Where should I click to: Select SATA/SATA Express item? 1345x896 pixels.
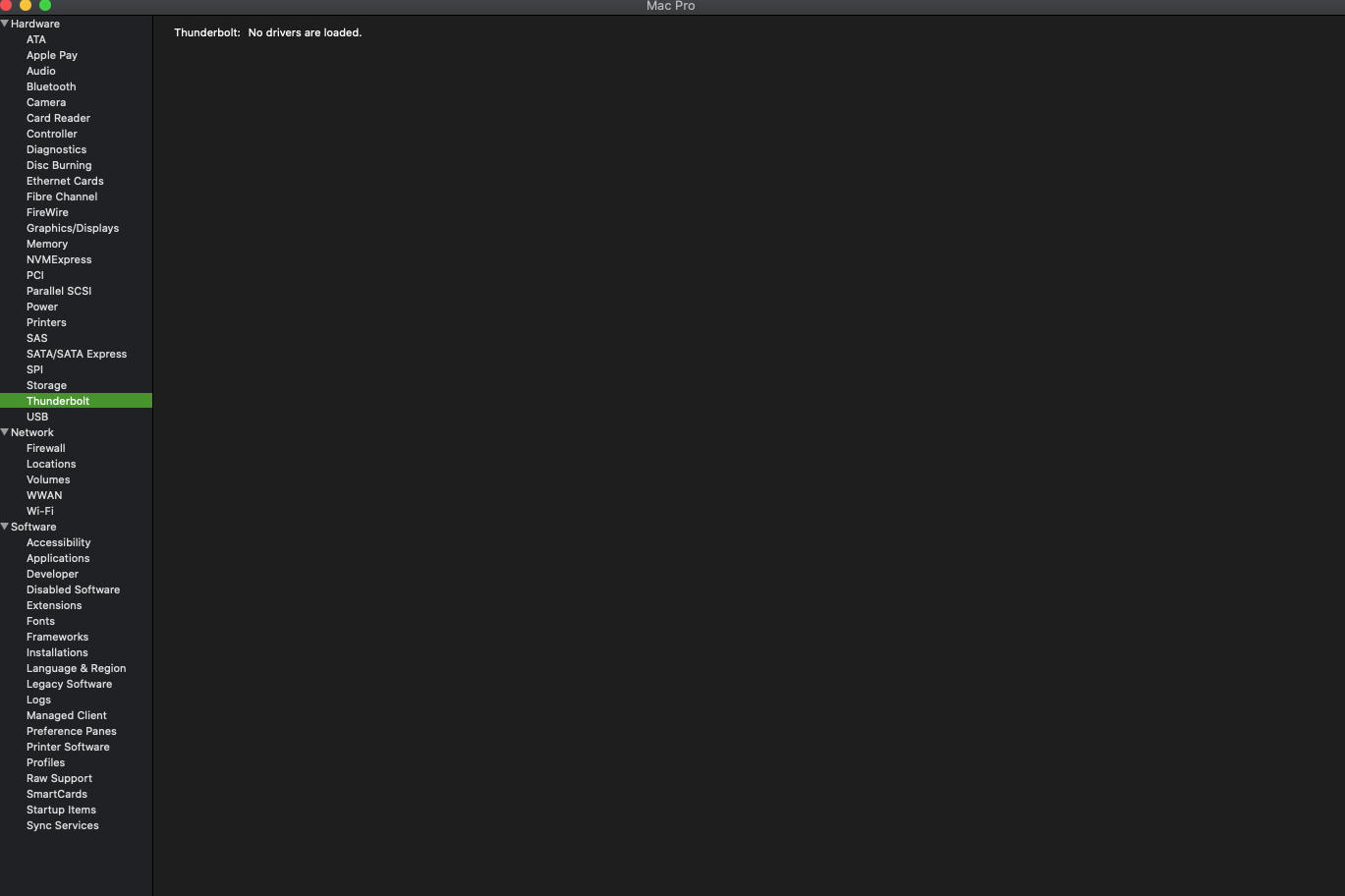point(77,354)
